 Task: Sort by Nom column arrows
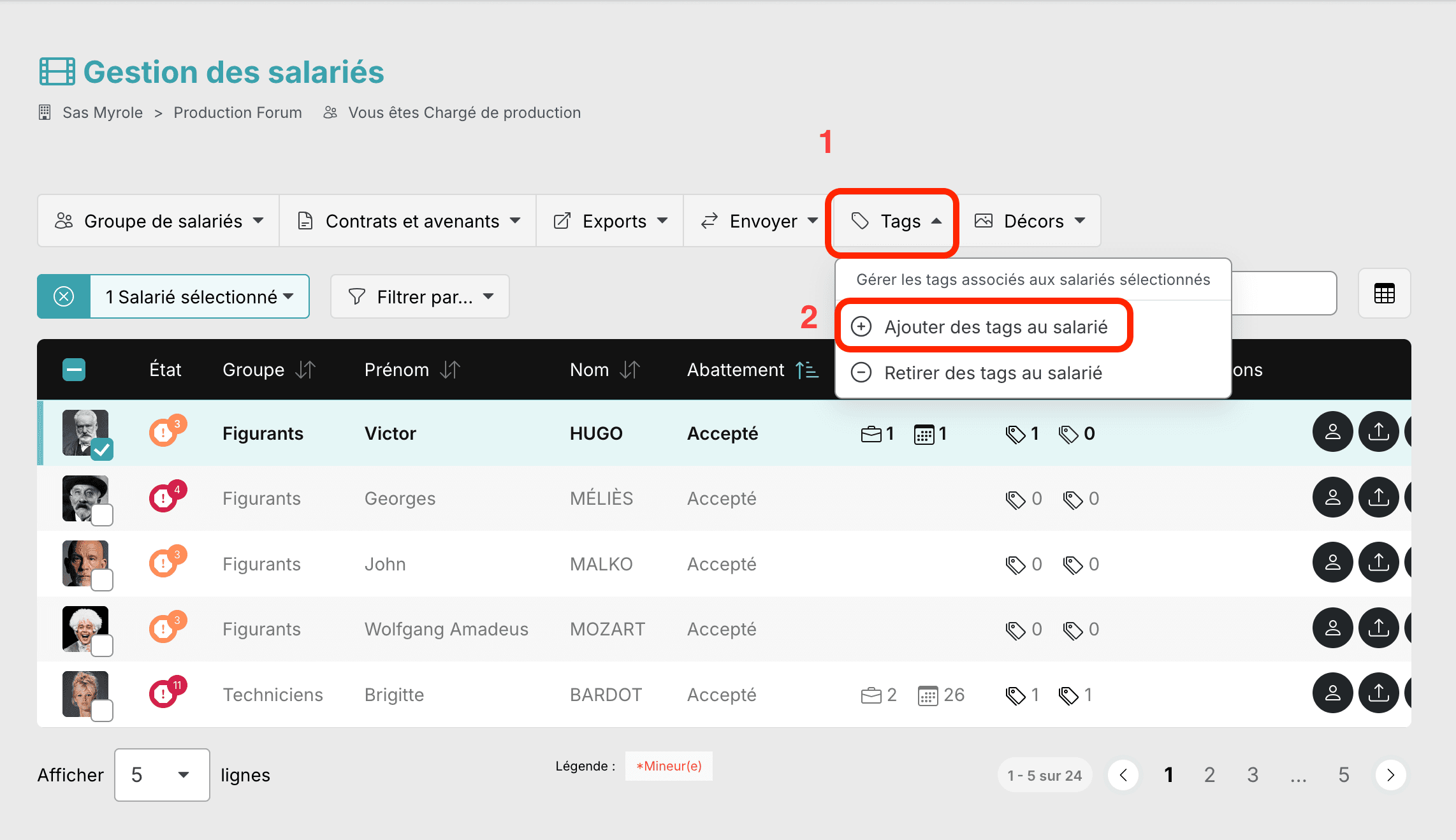[630, 370]
